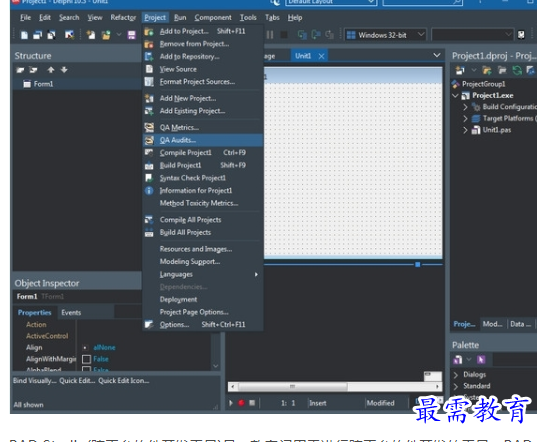Click the first folder icon in Structure toolbar
This screenshot has height=442, width=537.
pos(20,70)
